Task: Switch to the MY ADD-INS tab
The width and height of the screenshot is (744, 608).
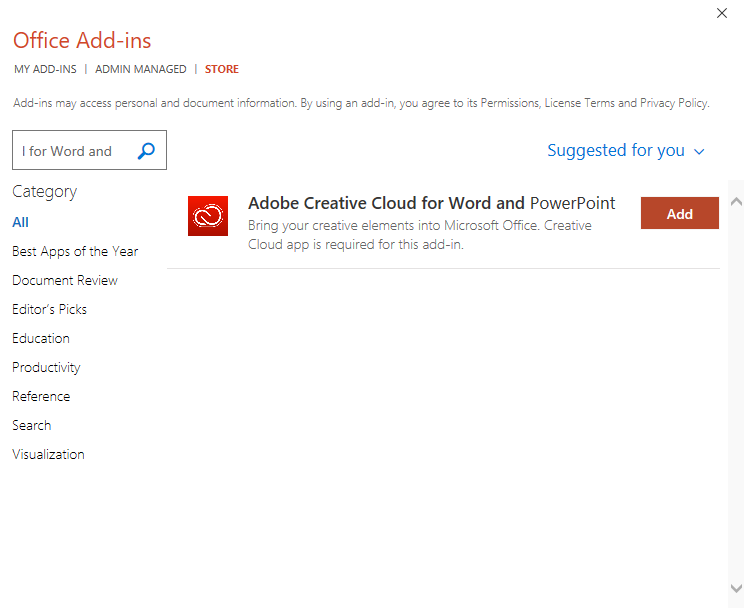Action: (x=45, y=69)
